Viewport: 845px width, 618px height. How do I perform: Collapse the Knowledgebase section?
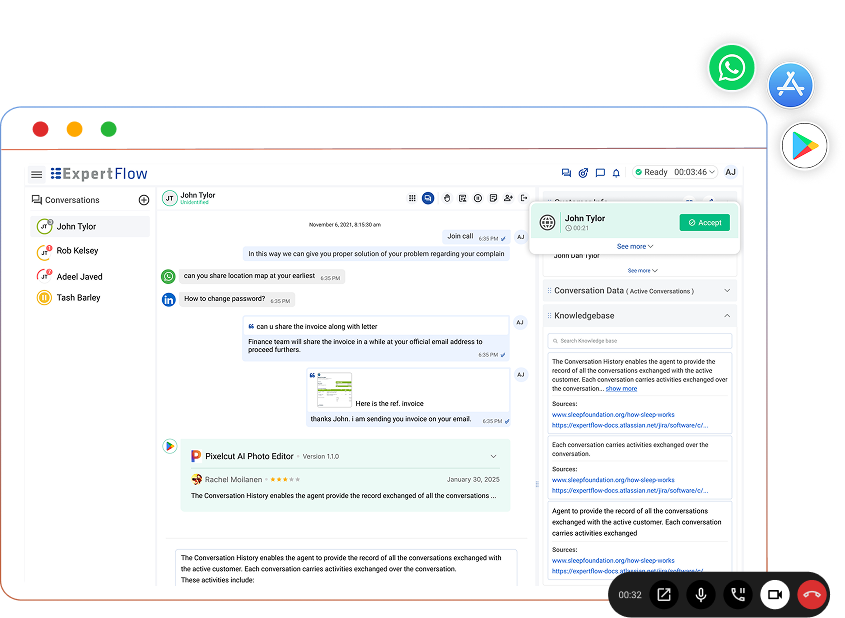(x=727, y=316)
